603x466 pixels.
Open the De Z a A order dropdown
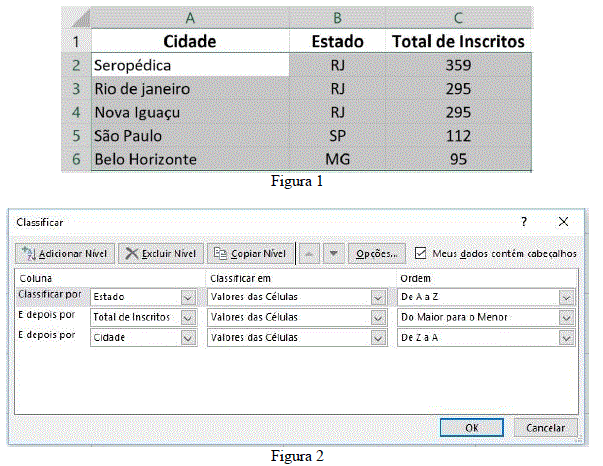point(566,338)
